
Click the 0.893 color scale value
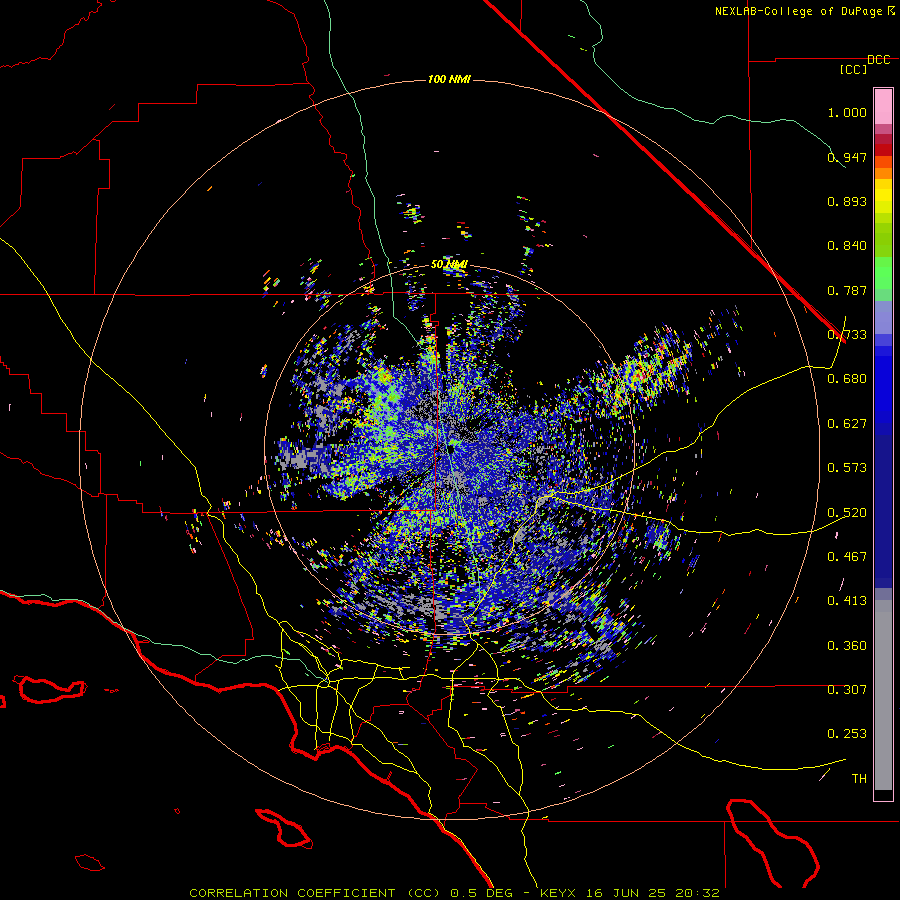[847, 201]
